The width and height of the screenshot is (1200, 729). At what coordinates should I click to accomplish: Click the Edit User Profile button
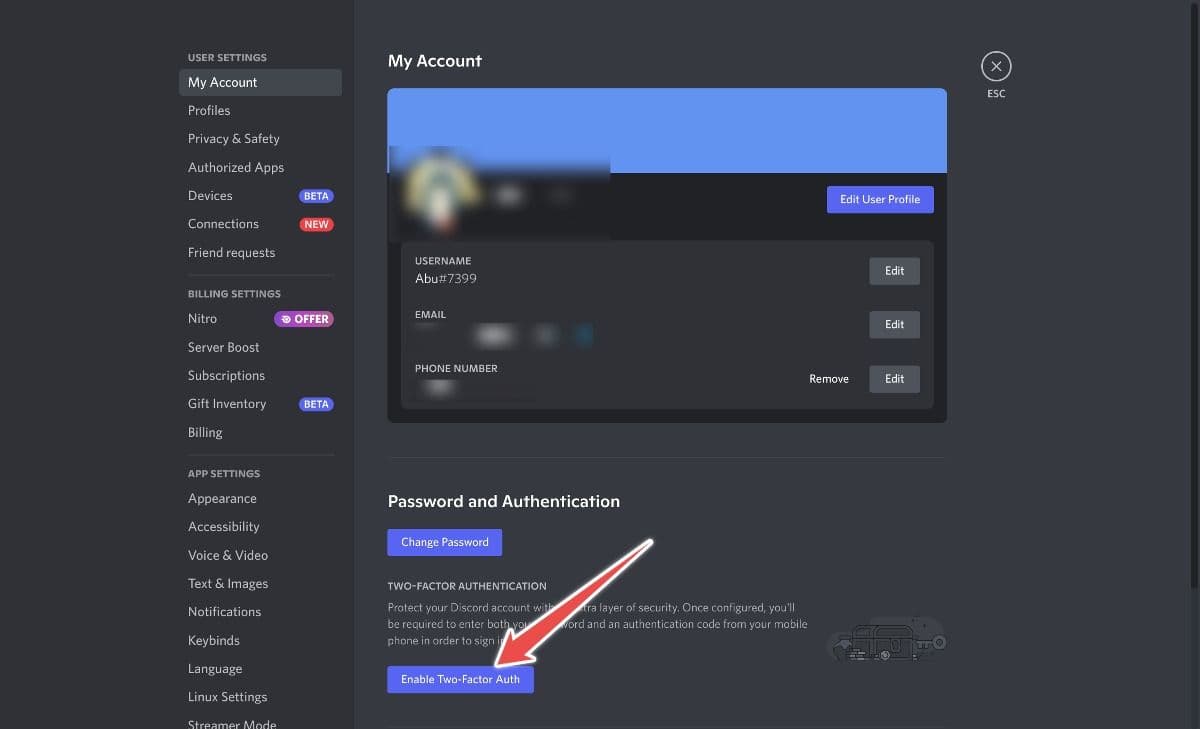(x=880, y=199)
